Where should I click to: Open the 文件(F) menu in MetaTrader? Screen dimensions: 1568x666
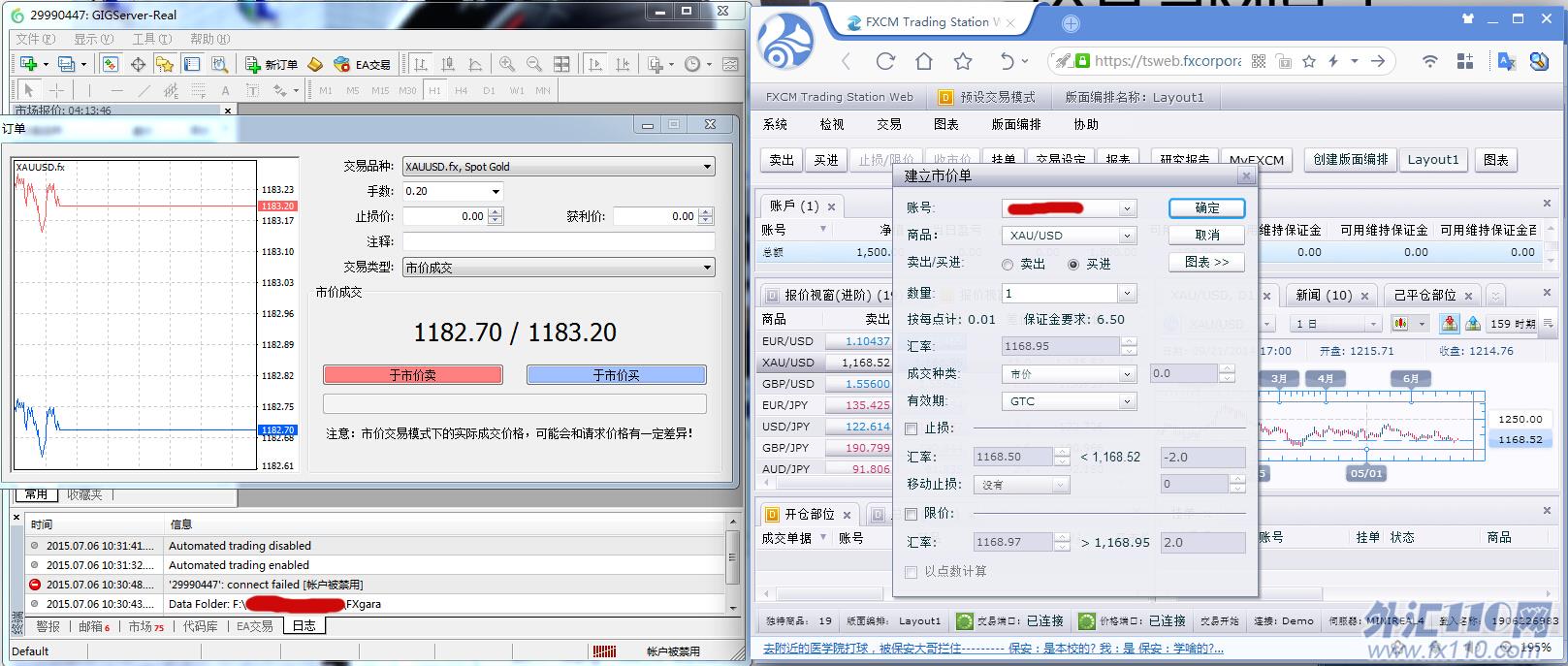pyautogui.click(x=36, y=39)
